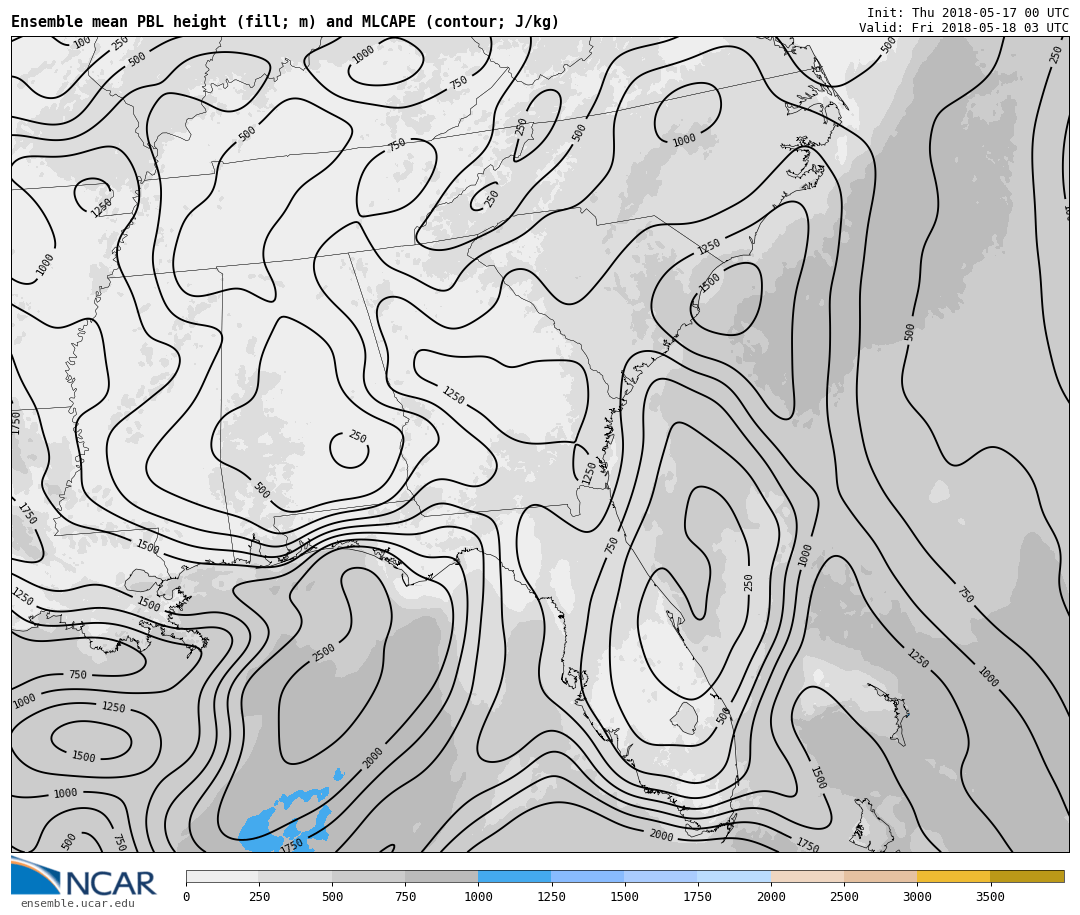This screenshot has width=1080, height=915.
Task: Click the 500 contour label in the far-east Atlantic
Action: point(909,332)
